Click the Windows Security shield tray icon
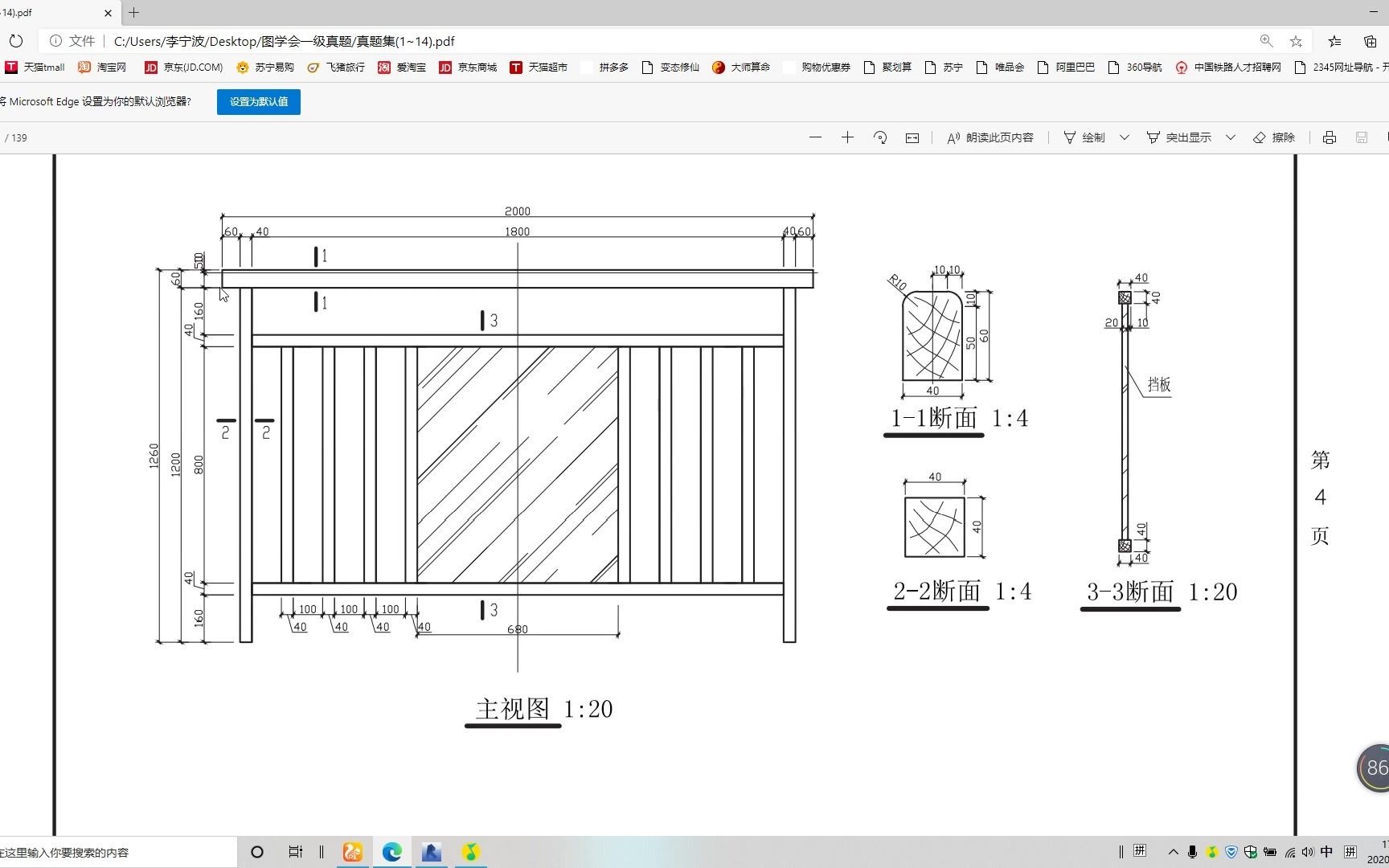This screenshot has height=868, width=1389. 1251,852
